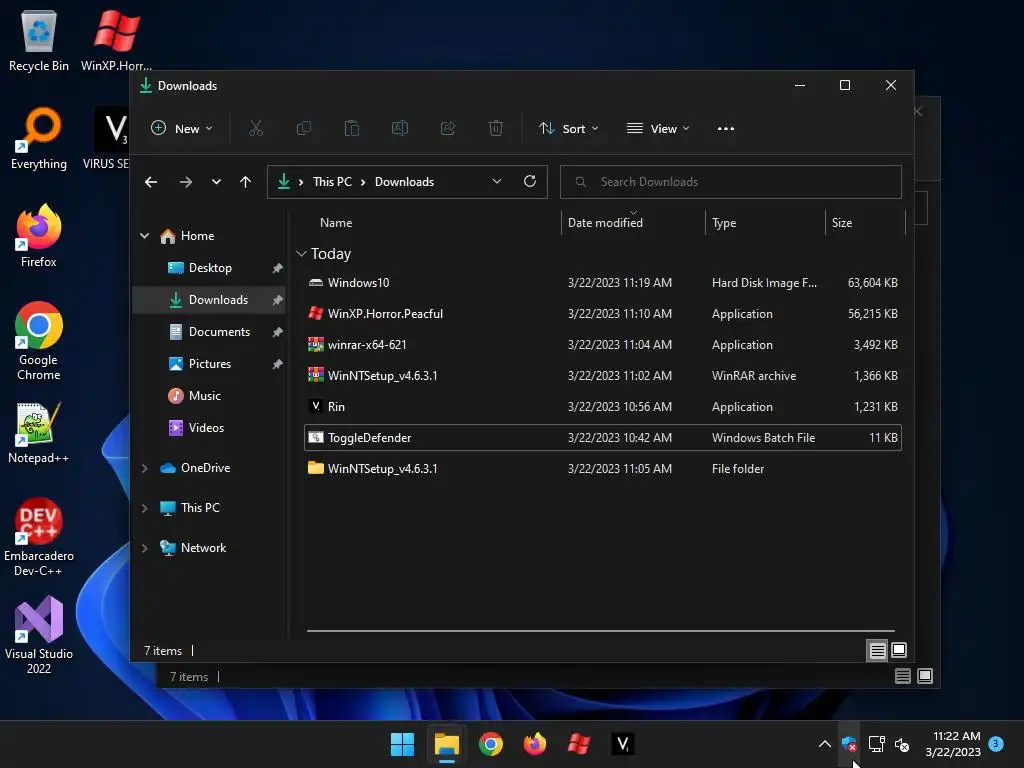The height and width of the screenshot is (768, 1024).
Task: Open Windows Start button on taskbar
Action: [402, 744]
